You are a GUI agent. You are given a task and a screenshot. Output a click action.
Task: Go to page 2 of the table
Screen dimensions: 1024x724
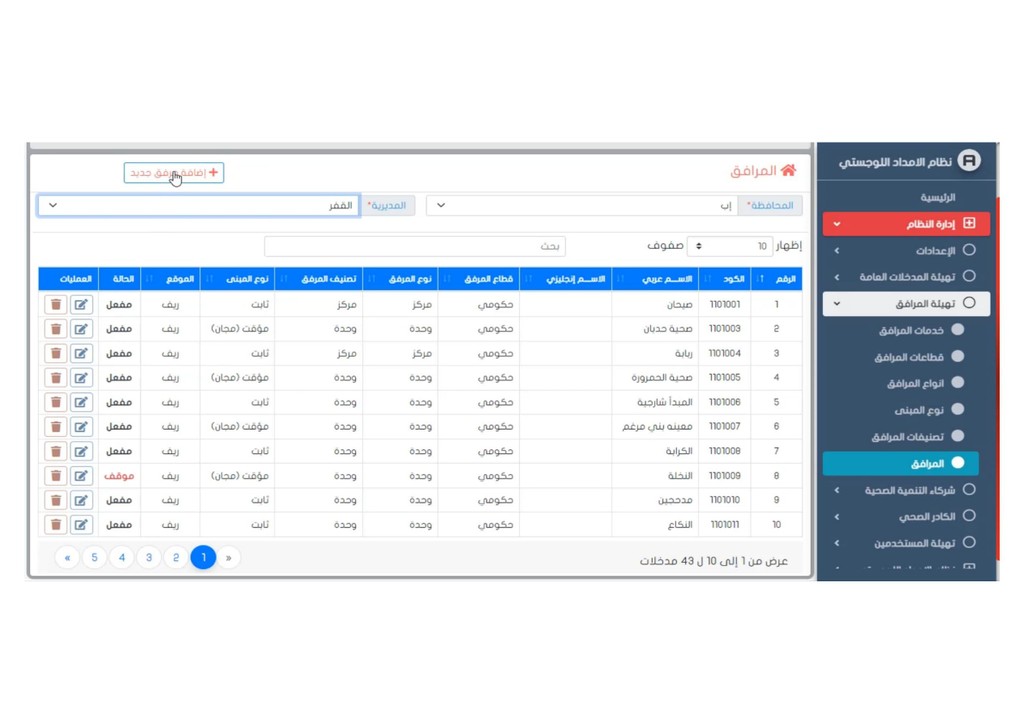click(x=176, y=558)
